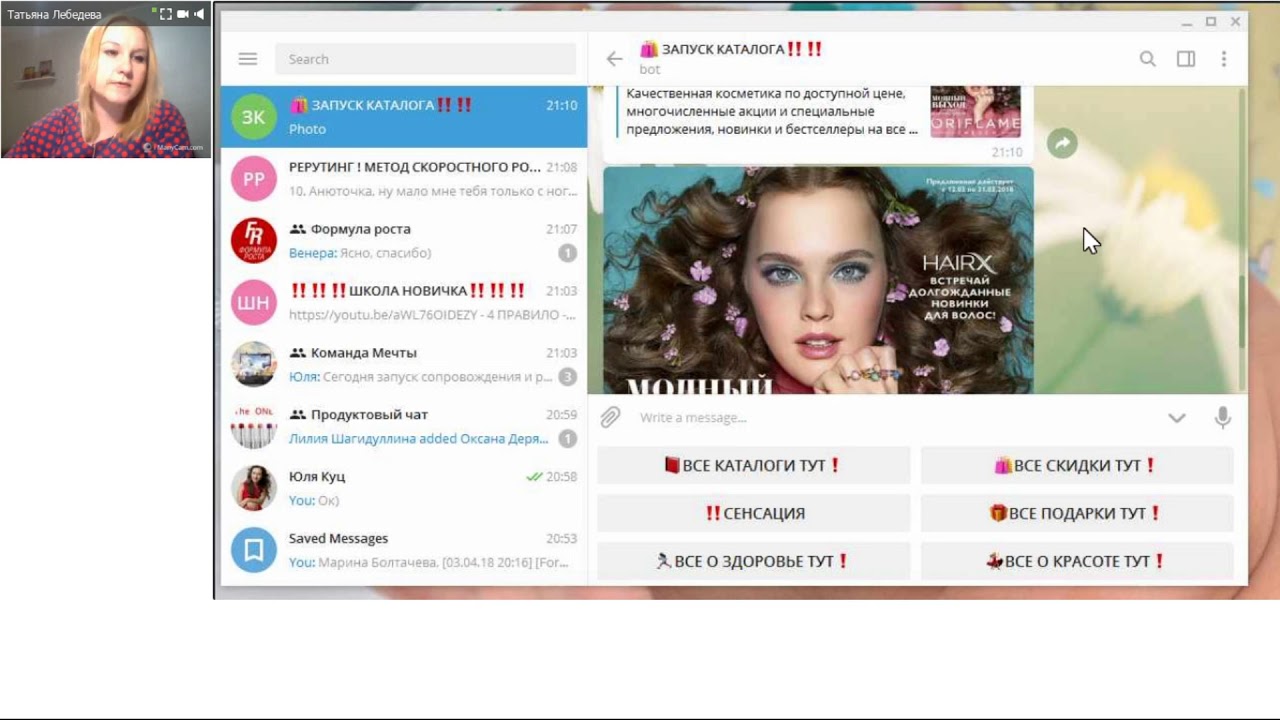Click unread badge on Формула роста

click(567, 253)
